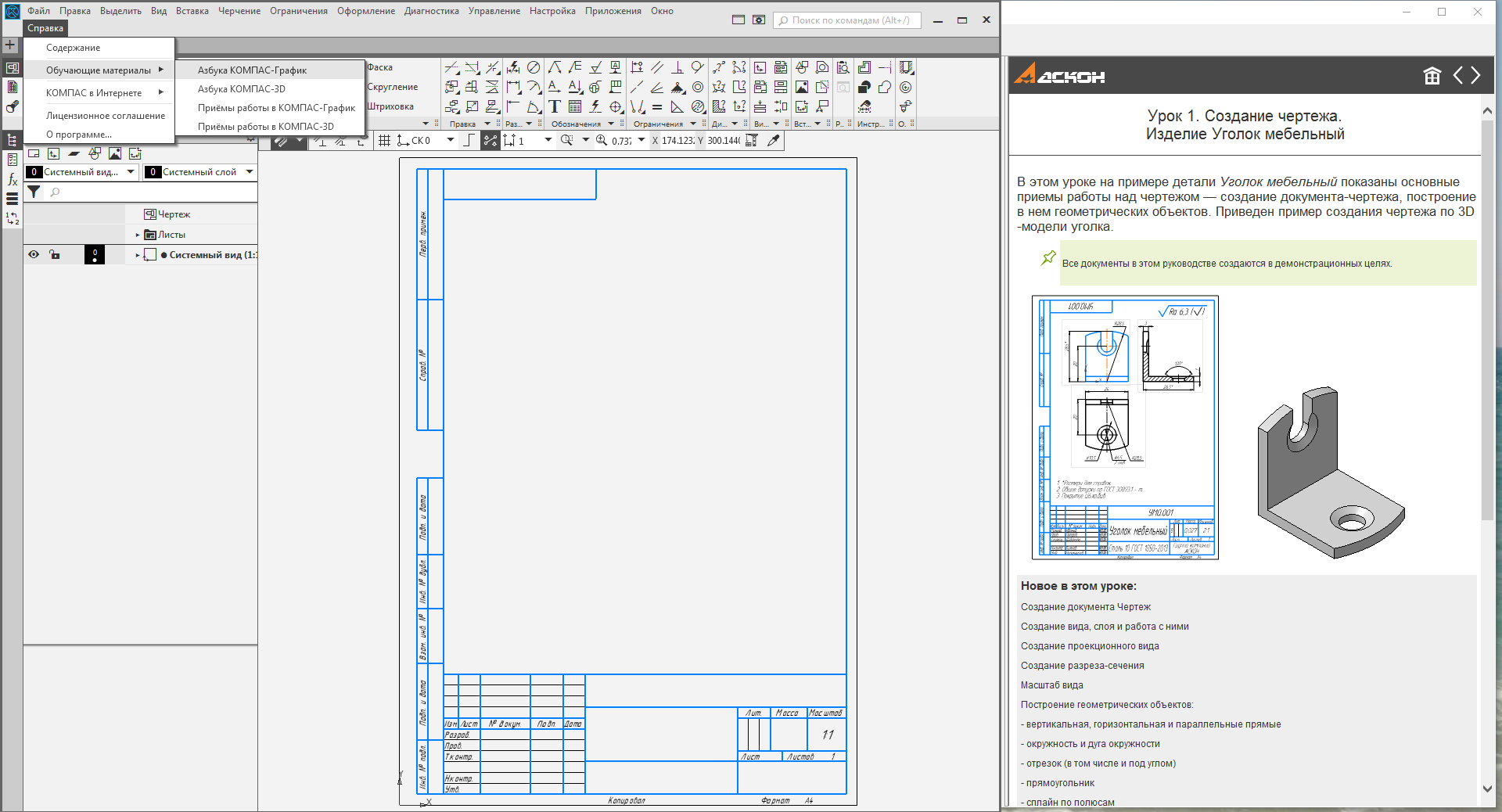Go to help home page in АСКОН window
1502x812 pixels.
pos(1432,76)
